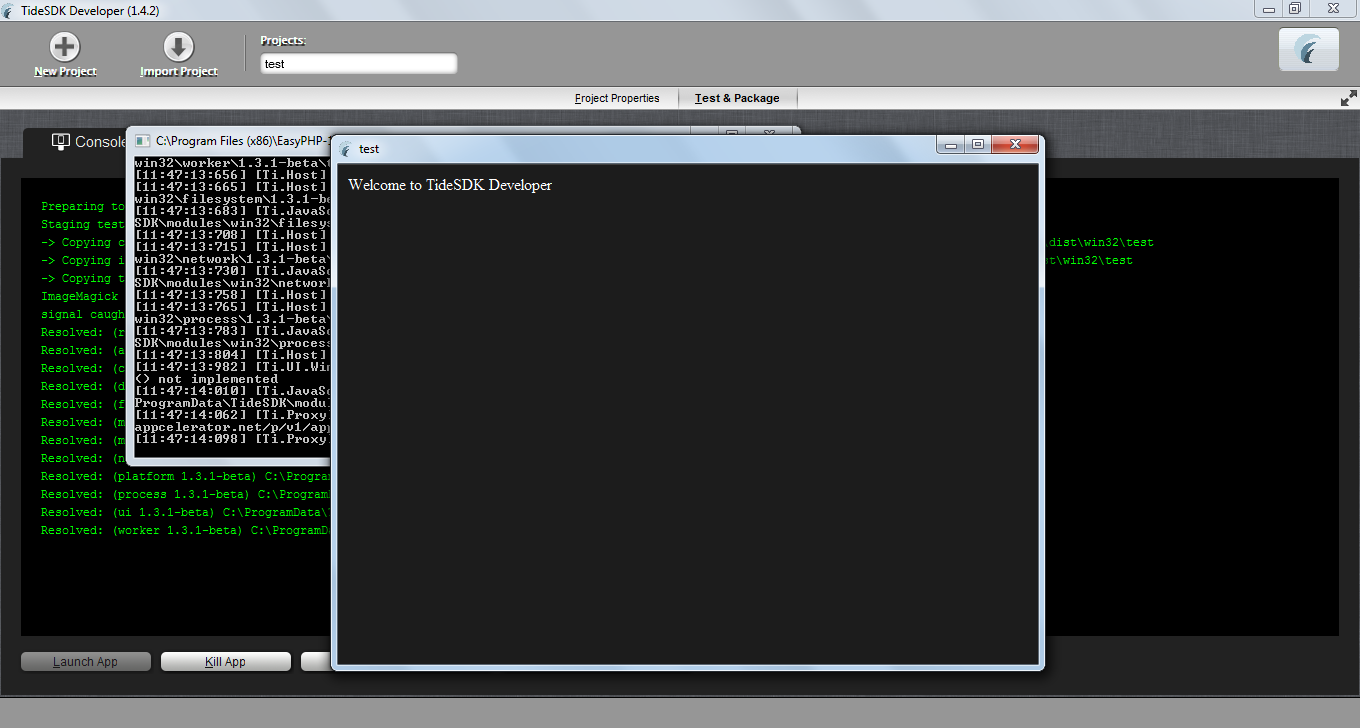Screen dimensions: 1360x728
Task: Click the 'Resolved: (process 1.3.1-beta)' console line
Action: 184,494
